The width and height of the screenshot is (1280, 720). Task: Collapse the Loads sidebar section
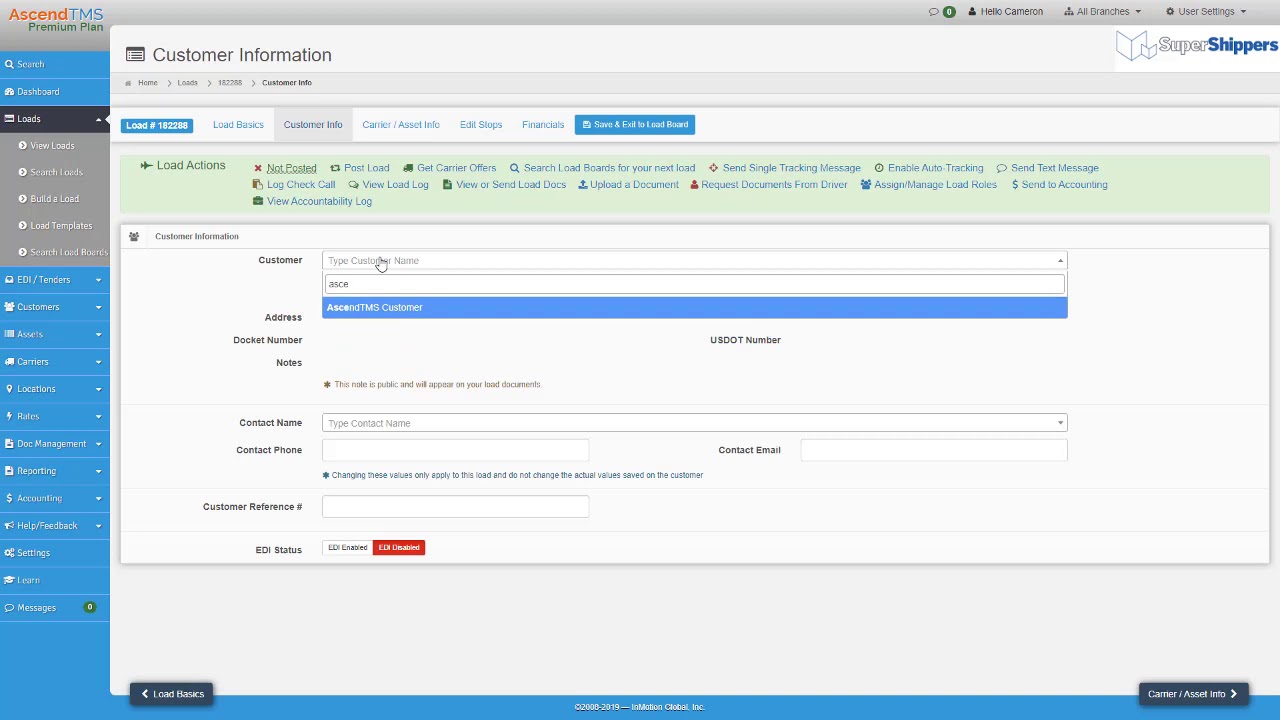[x=98, y=119]
